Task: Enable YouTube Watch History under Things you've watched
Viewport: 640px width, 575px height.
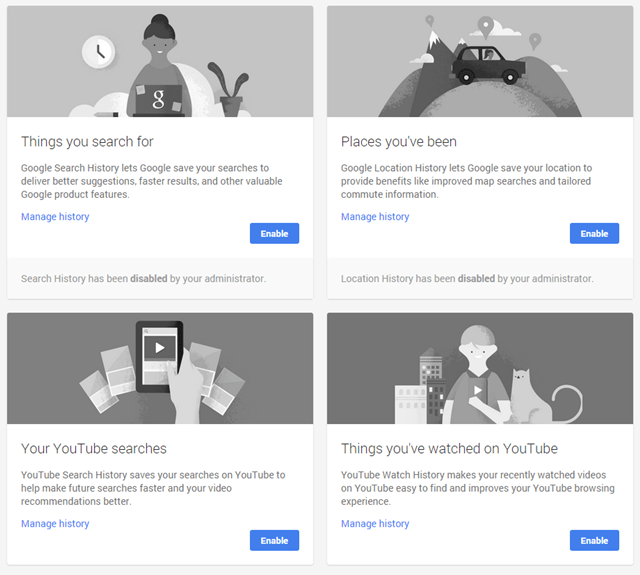Action: click(x=594, y=540)
